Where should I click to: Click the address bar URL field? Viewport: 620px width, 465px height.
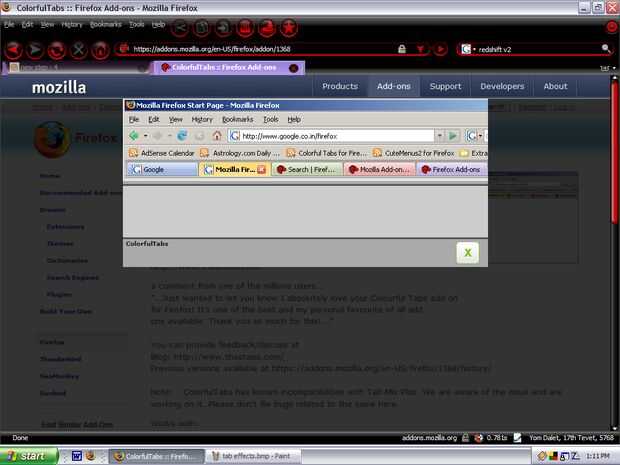pyautogui.click(x=263, y=49)
